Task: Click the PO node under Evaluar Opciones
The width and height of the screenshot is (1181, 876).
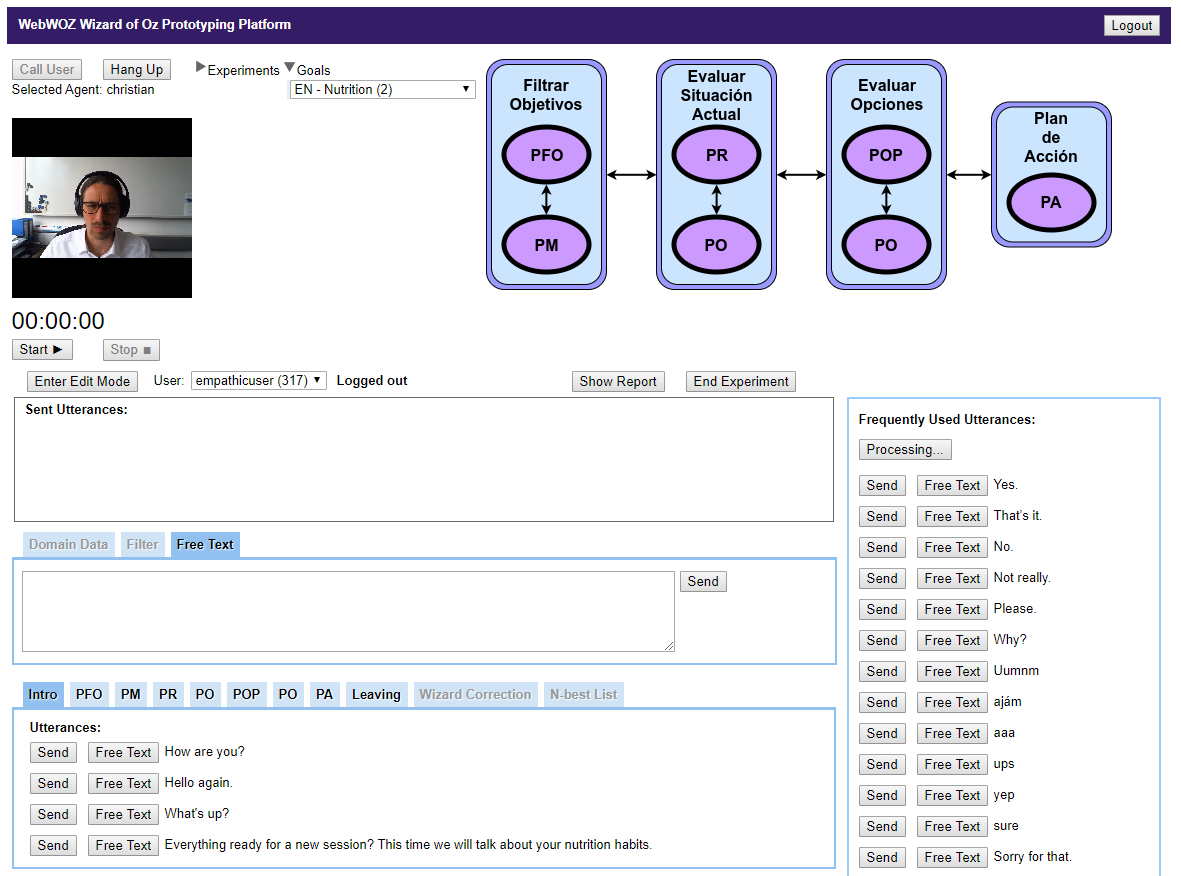Action: point(886,245)
